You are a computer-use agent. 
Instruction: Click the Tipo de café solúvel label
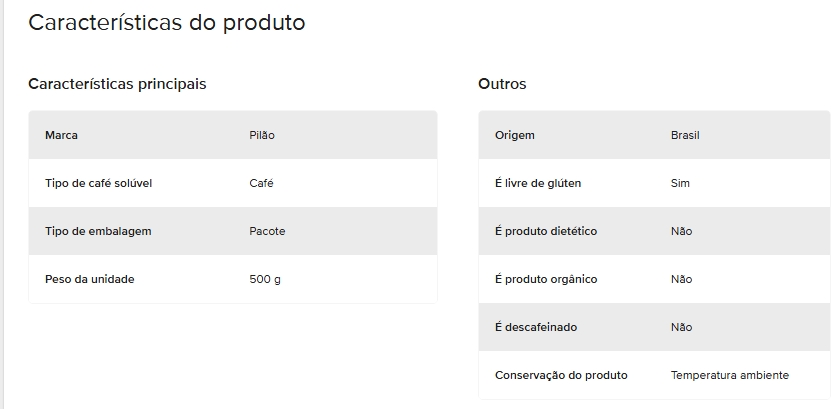point(98,183)
